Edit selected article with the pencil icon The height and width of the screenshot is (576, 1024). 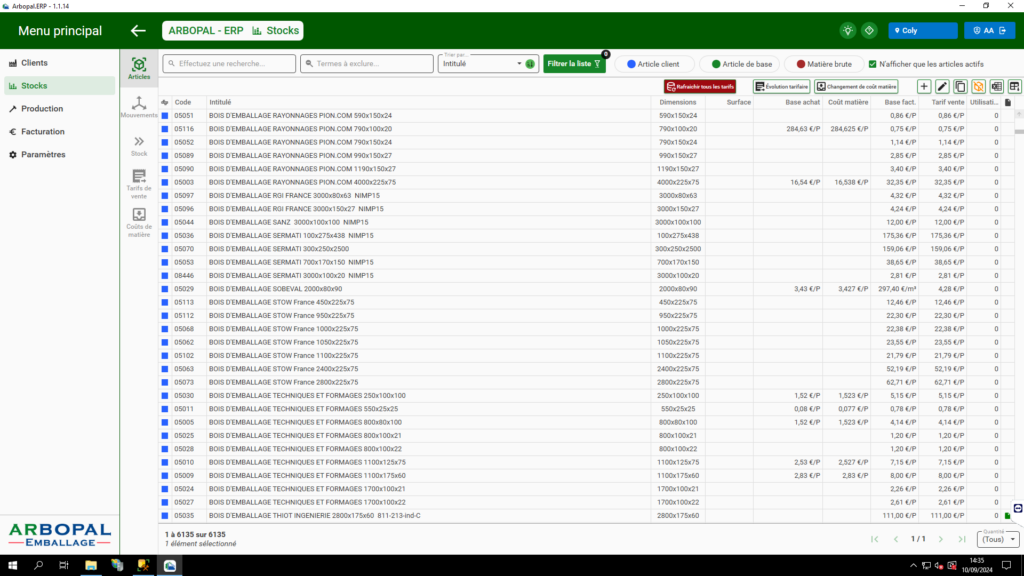[942, 86]
